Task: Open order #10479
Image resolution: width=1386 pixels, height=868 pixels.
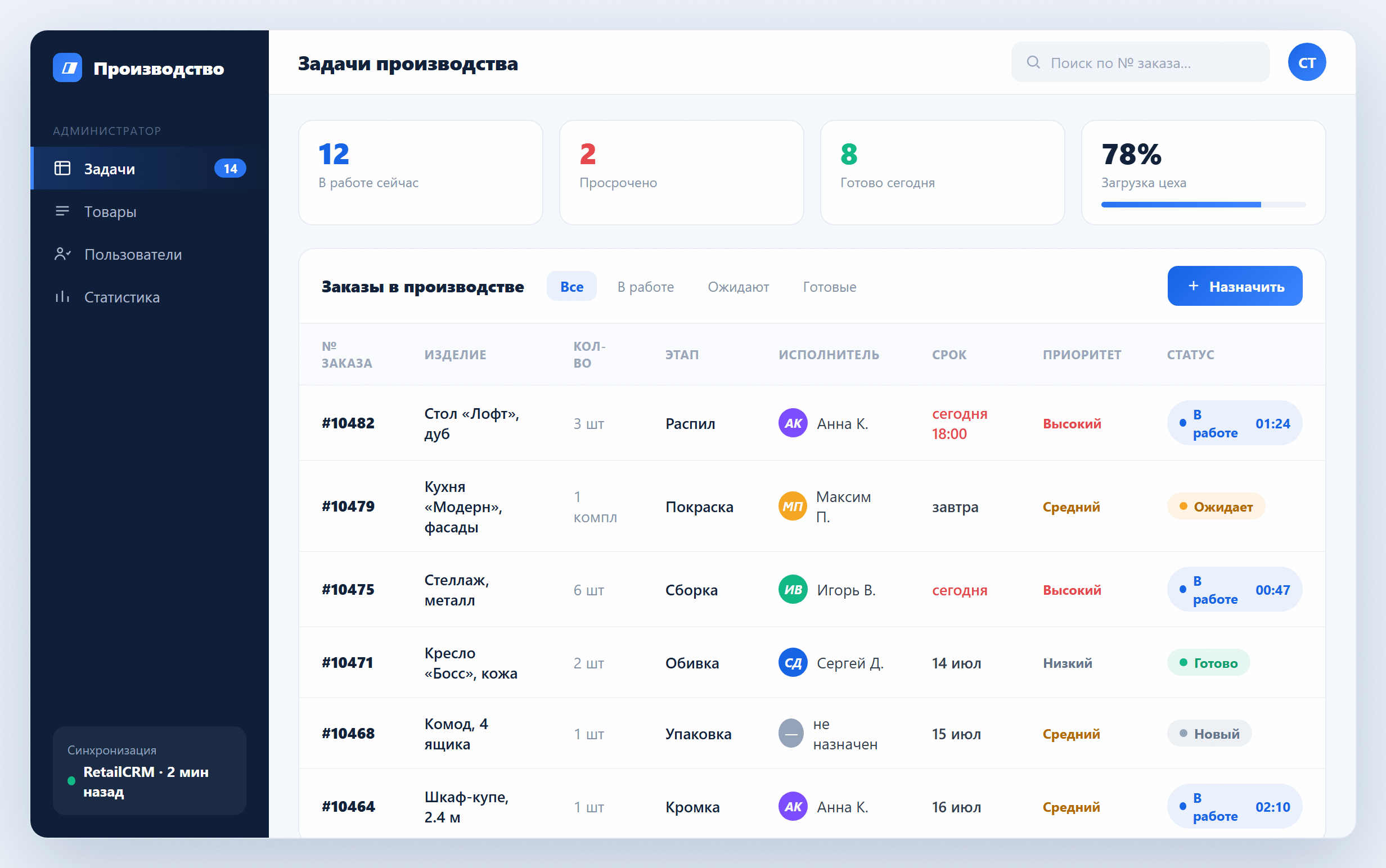Action: click(348, 507)
